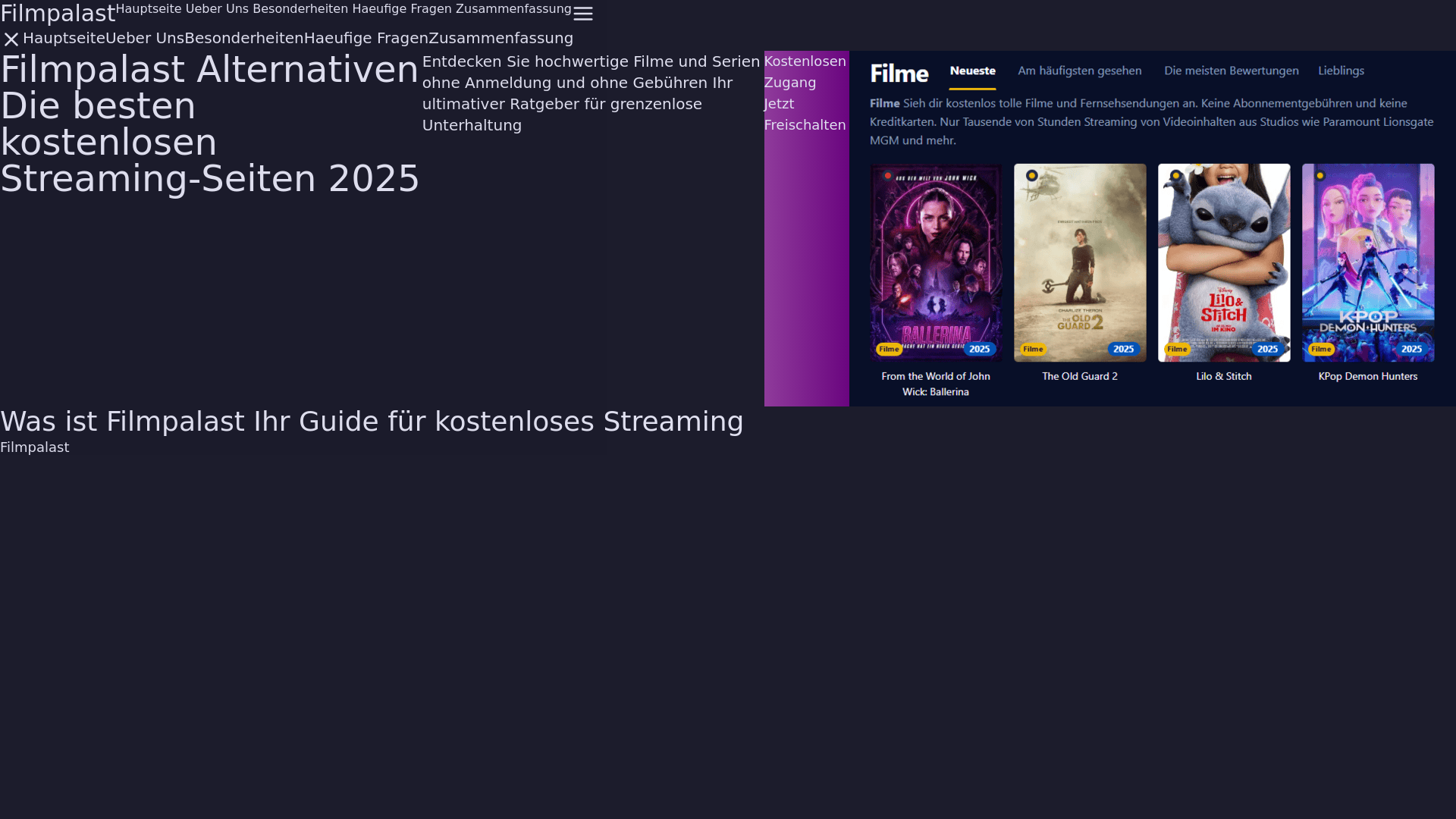Click the 2025 badge on Lilo & Stitch
The image size is (1456, 819).
tap(1267, 350)
